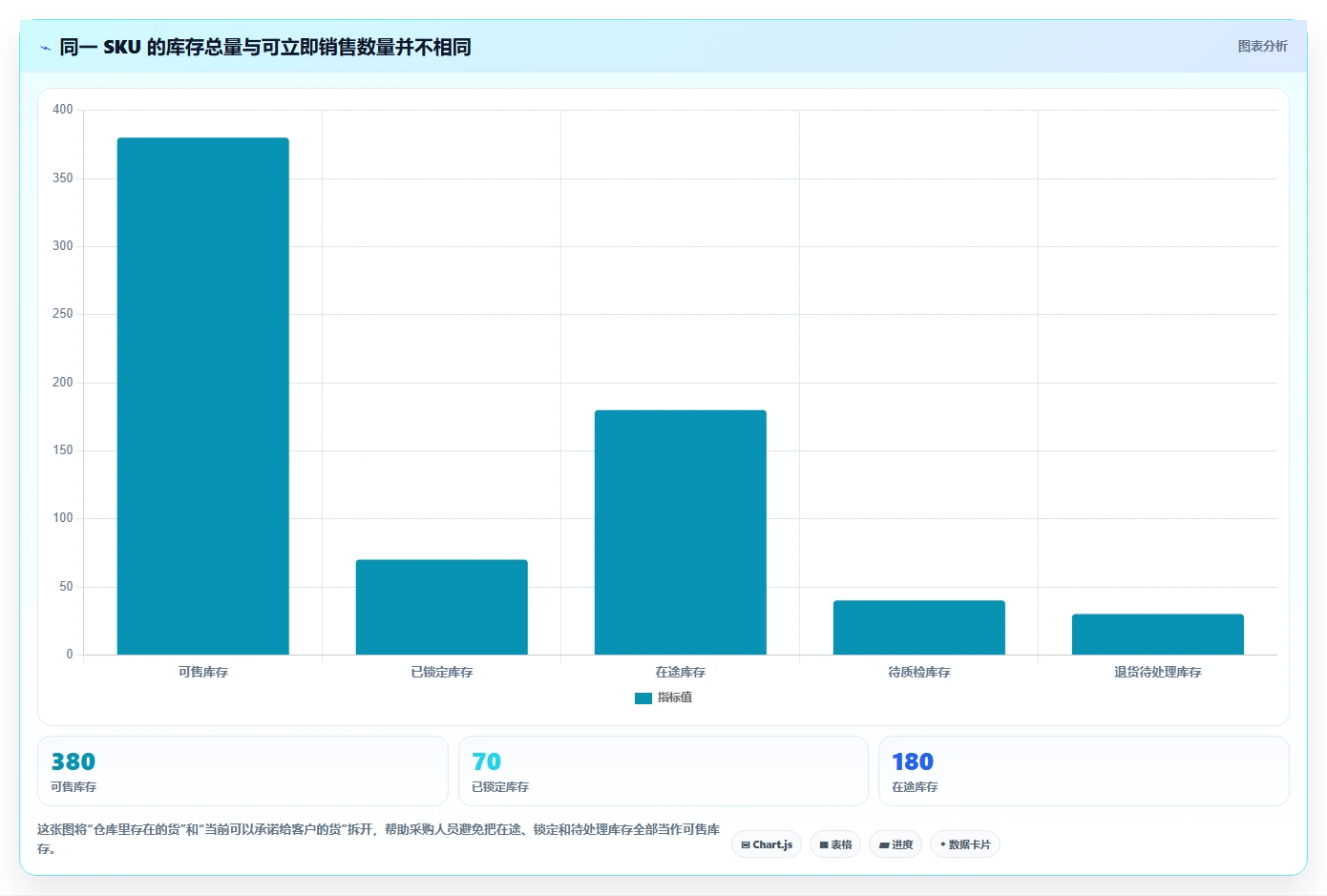The image size is (1327, 896).
Task: Click the 250 y-axis value
Action: tap(63, 314)
